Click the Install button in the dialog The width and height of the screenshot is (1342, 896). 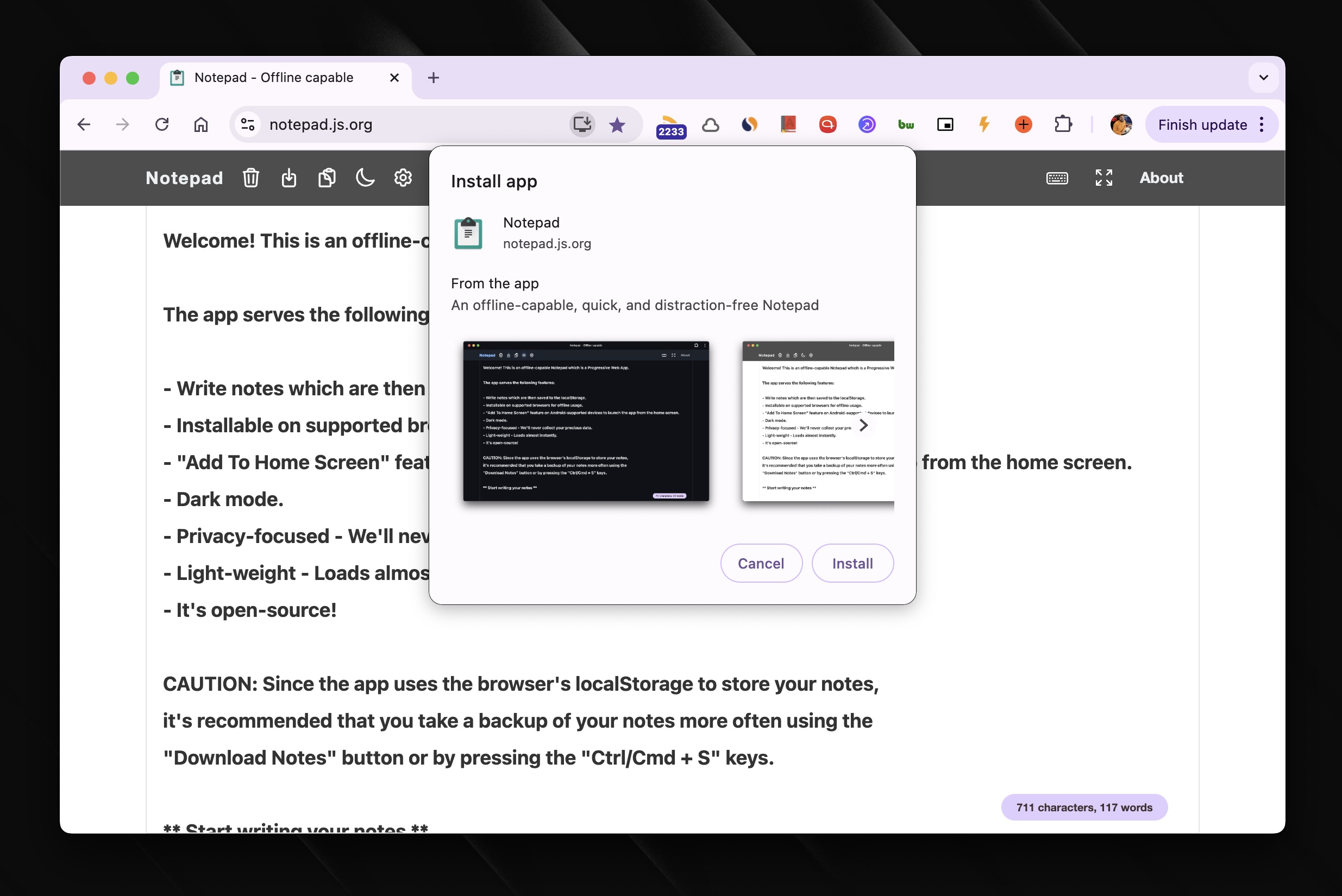pyautogui.click(x=852, y=564)
